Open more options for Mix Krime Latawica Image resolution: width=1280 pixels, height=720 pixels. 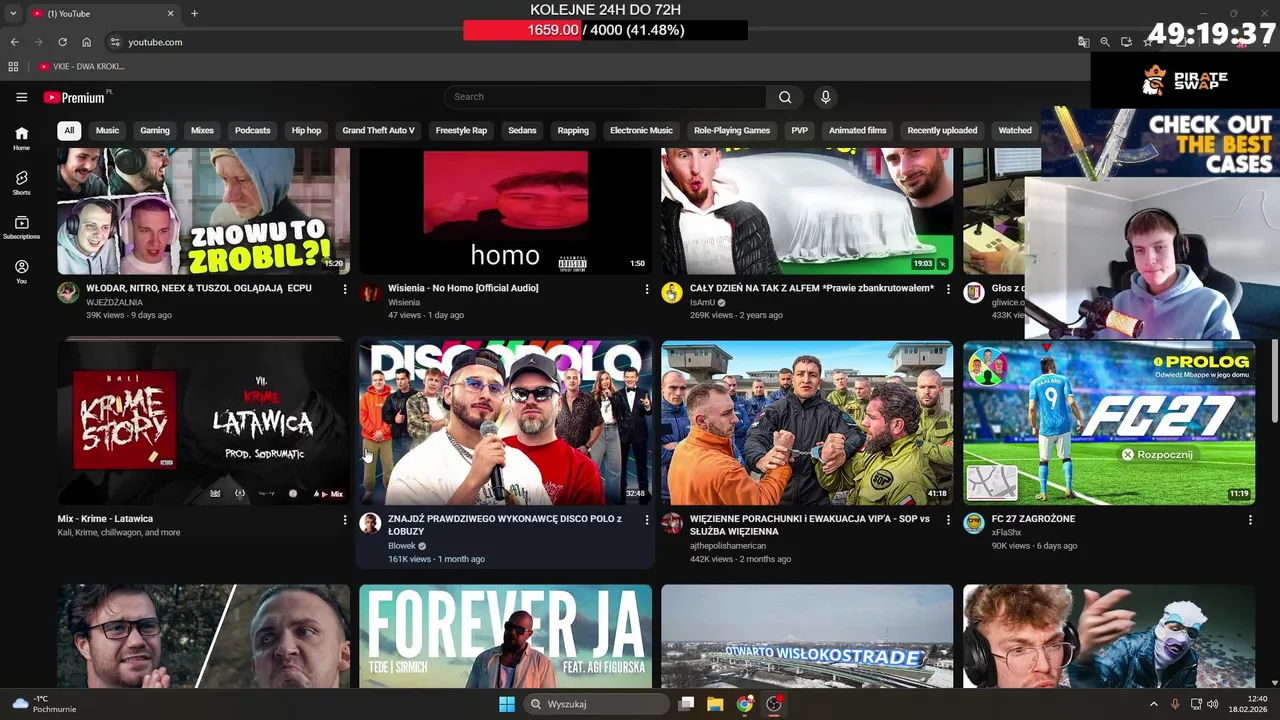tap(345, 520)
